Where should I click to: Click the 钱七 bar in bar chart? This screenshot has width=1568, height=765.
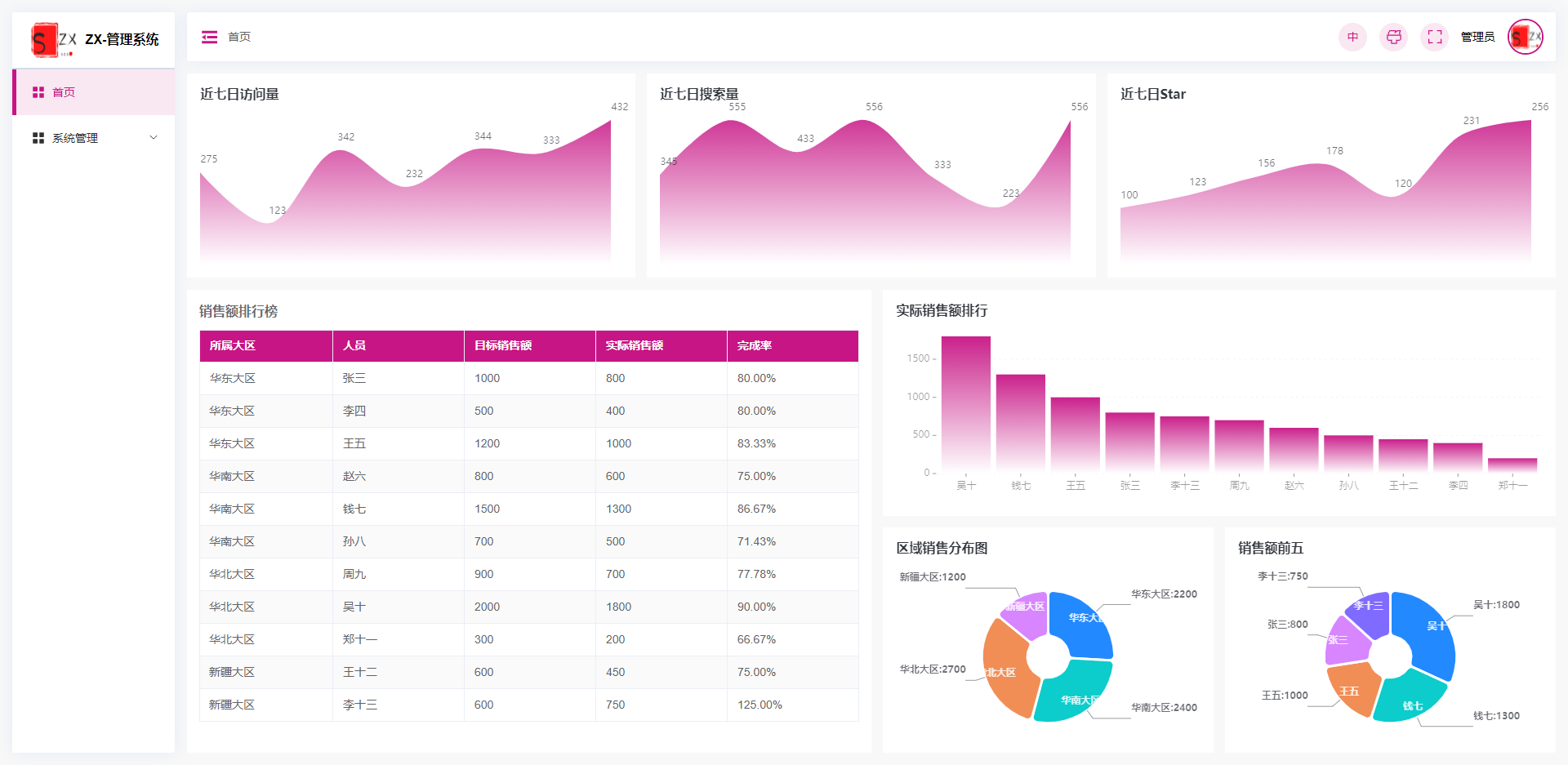pos(1021,424)
